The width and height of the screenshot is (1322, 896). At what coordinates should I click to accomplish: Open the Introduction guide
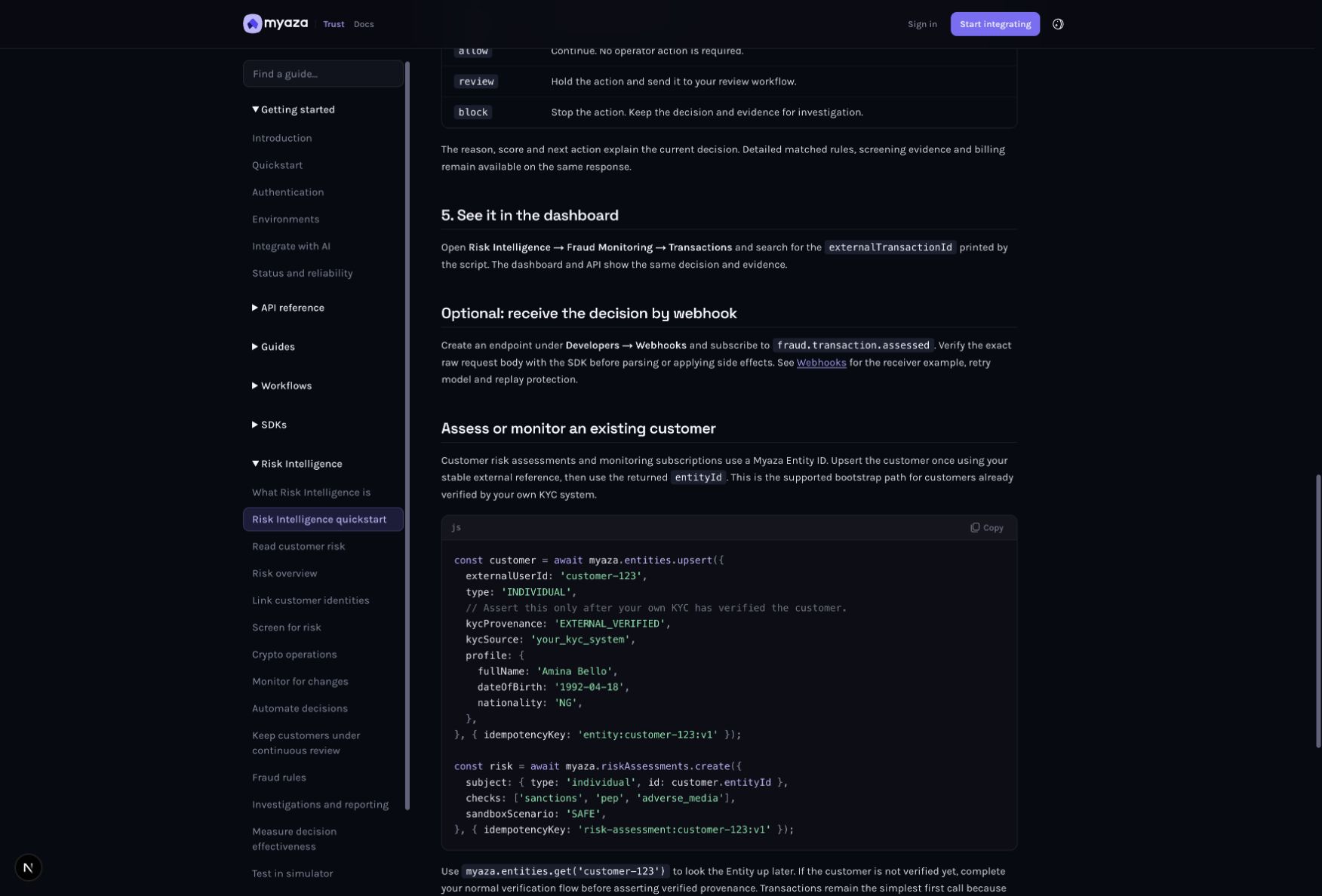point(282,138)
